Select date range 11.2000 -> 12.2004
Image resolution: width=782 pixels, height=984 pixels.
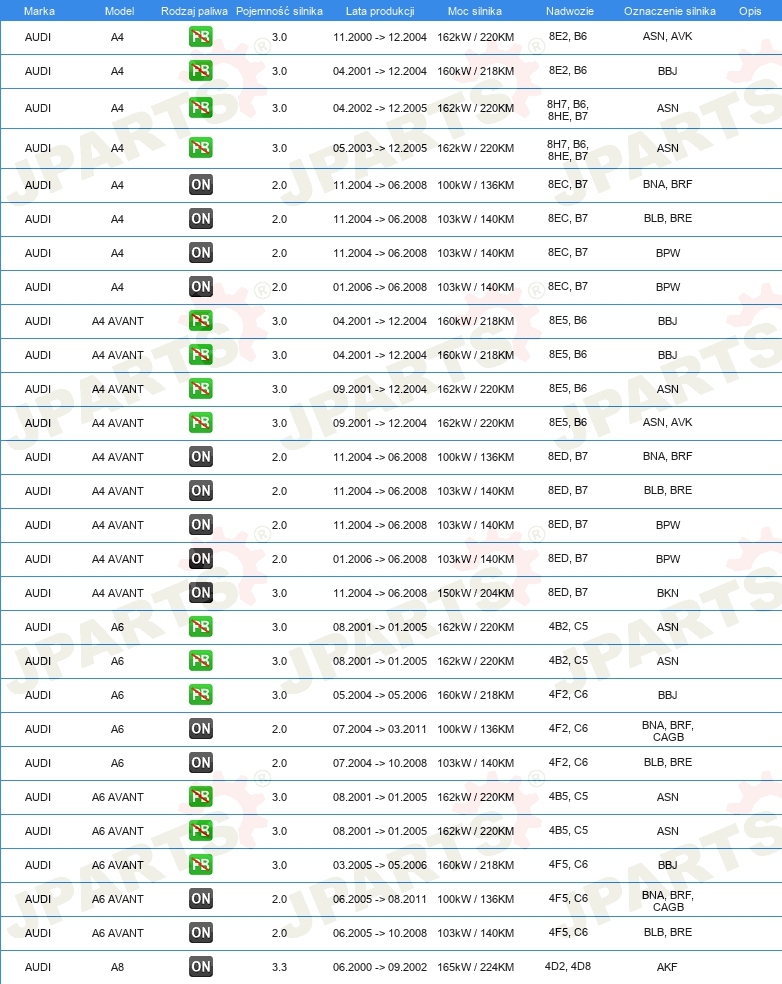[380, 37]
